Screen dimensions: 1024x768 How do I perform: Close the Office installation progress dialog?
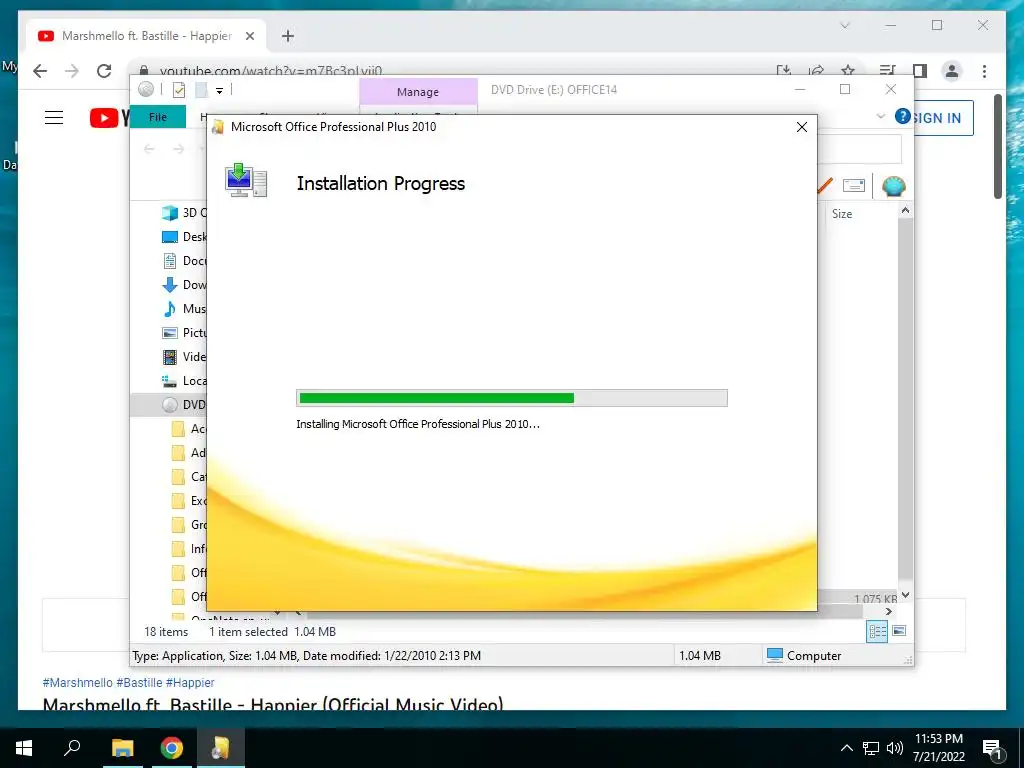pos(802,127)
